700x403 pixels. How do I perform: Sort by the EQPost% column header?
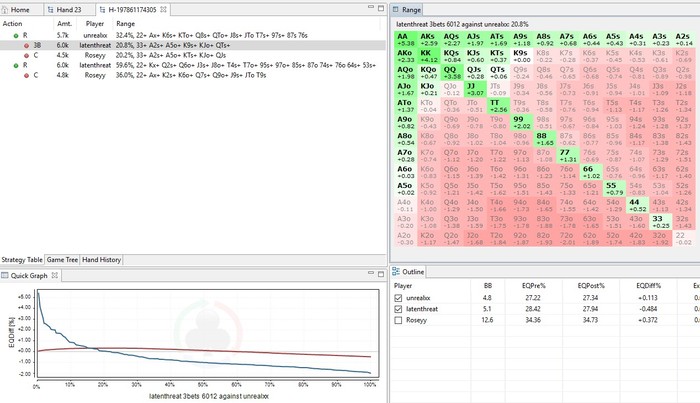coord(590,286)
